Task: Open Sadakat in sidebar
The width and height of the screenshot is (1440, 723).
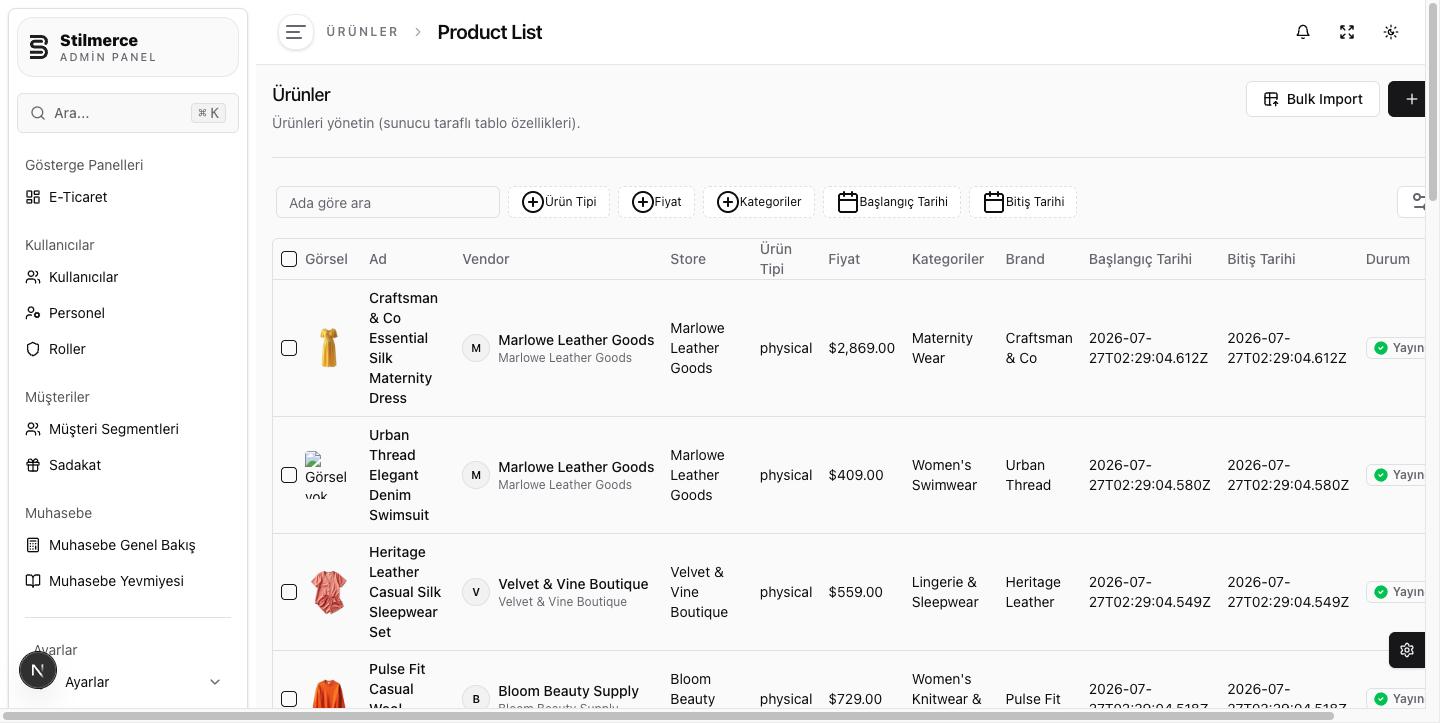Action: pos(128,465)
